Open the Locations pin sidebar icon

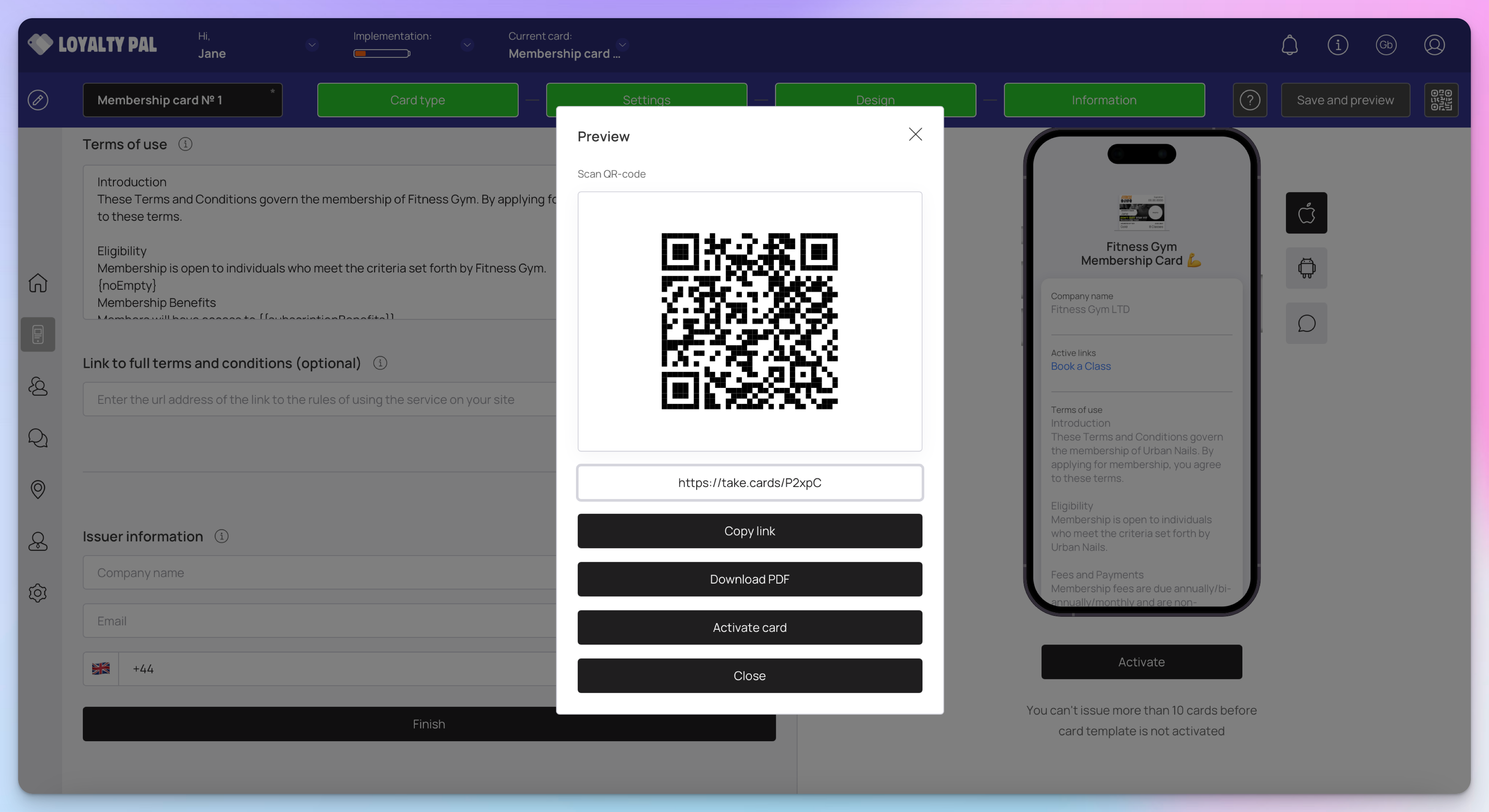38,490
